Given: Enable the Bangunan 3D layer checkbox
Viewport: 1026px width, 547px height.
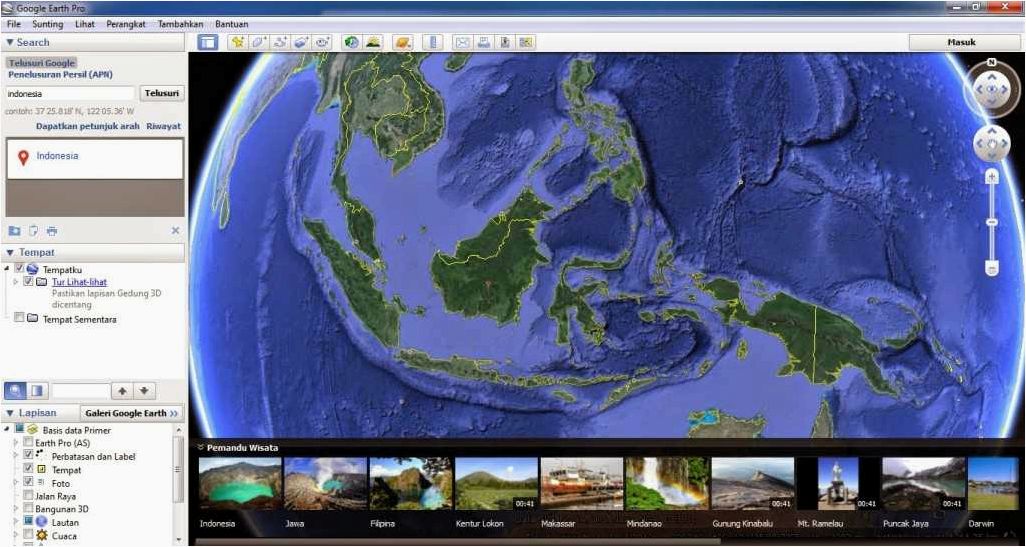Looking at the screenshot, I should pos(27,508).
